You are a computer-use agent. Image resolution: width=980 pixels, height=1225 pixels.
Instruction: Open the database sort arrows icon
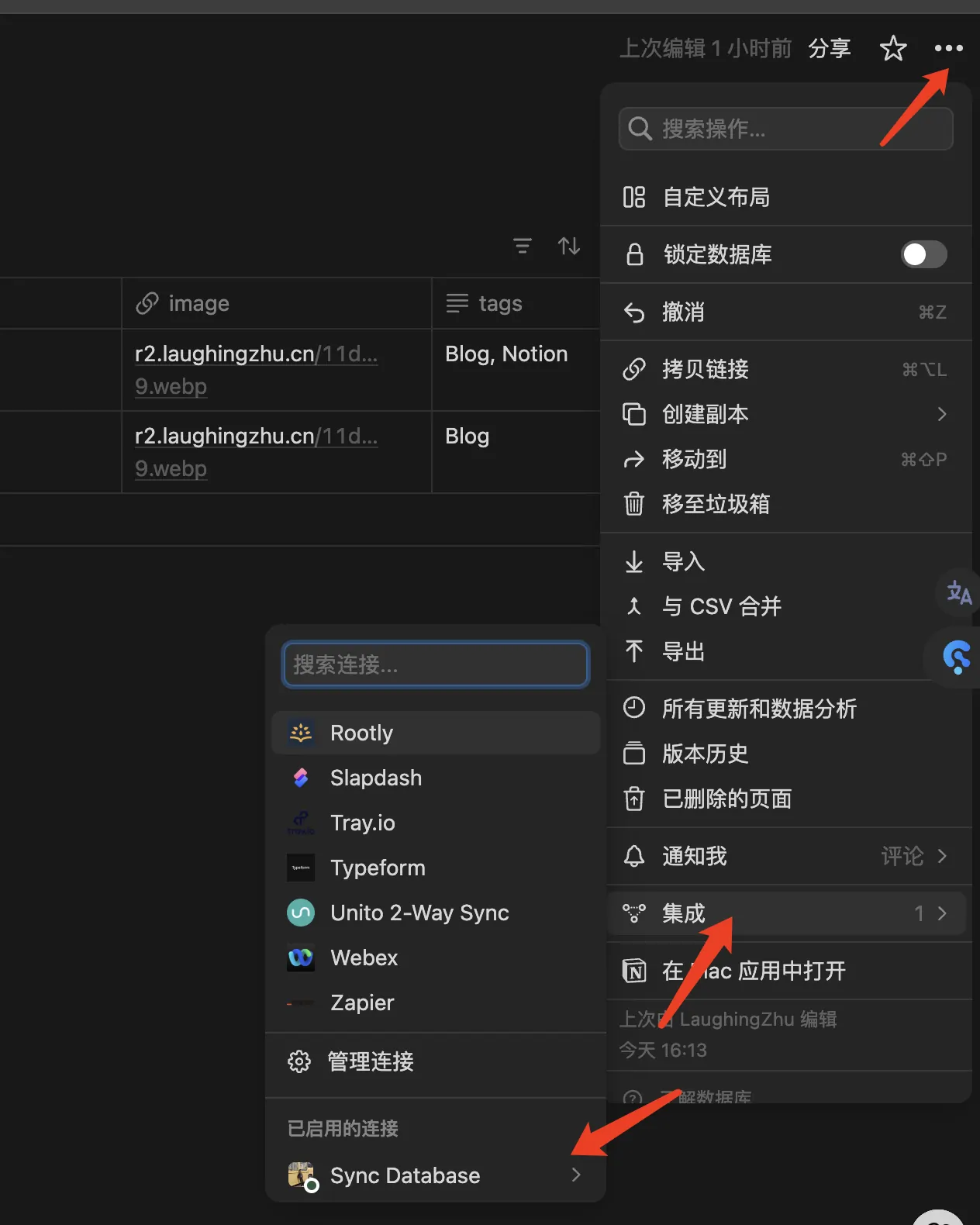pos(569,247)
